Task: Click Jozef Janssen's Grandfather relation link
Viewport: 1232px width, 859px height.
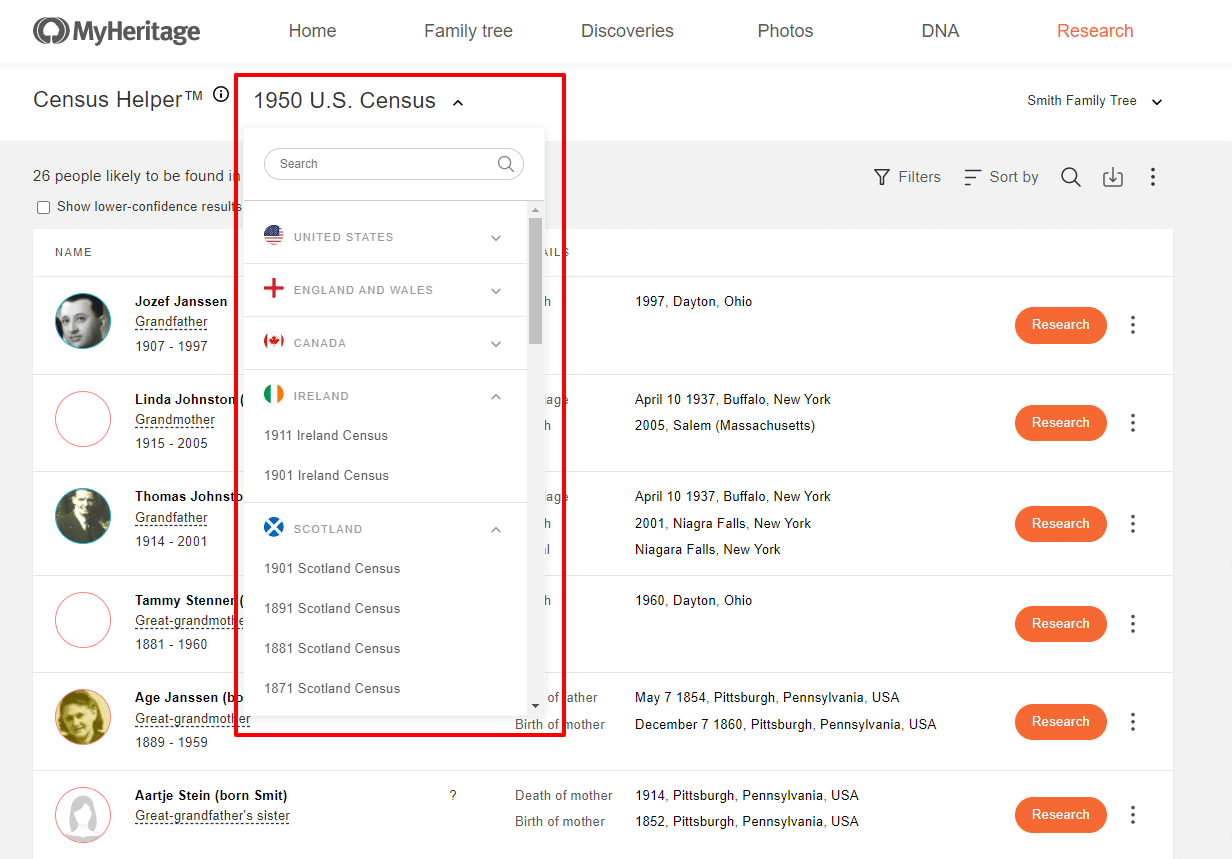Action: (171, 322)
